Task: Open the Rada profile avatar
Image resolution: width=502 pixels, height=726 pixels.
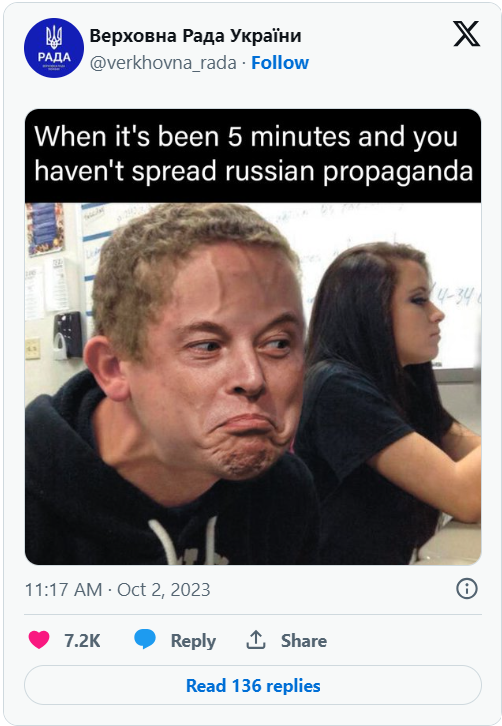Action: pyautogui.click(x=54, y=48)
